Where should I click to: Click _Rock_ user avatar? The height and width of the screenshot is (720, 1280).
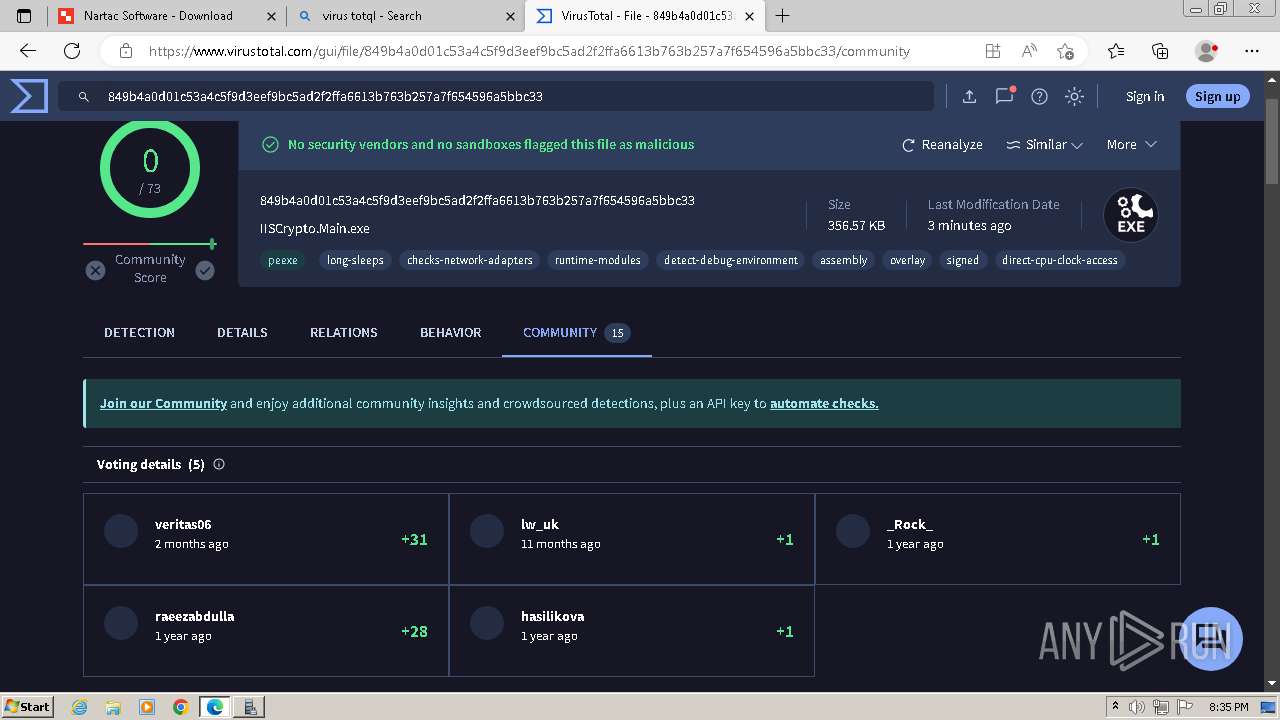coord(853,531)
